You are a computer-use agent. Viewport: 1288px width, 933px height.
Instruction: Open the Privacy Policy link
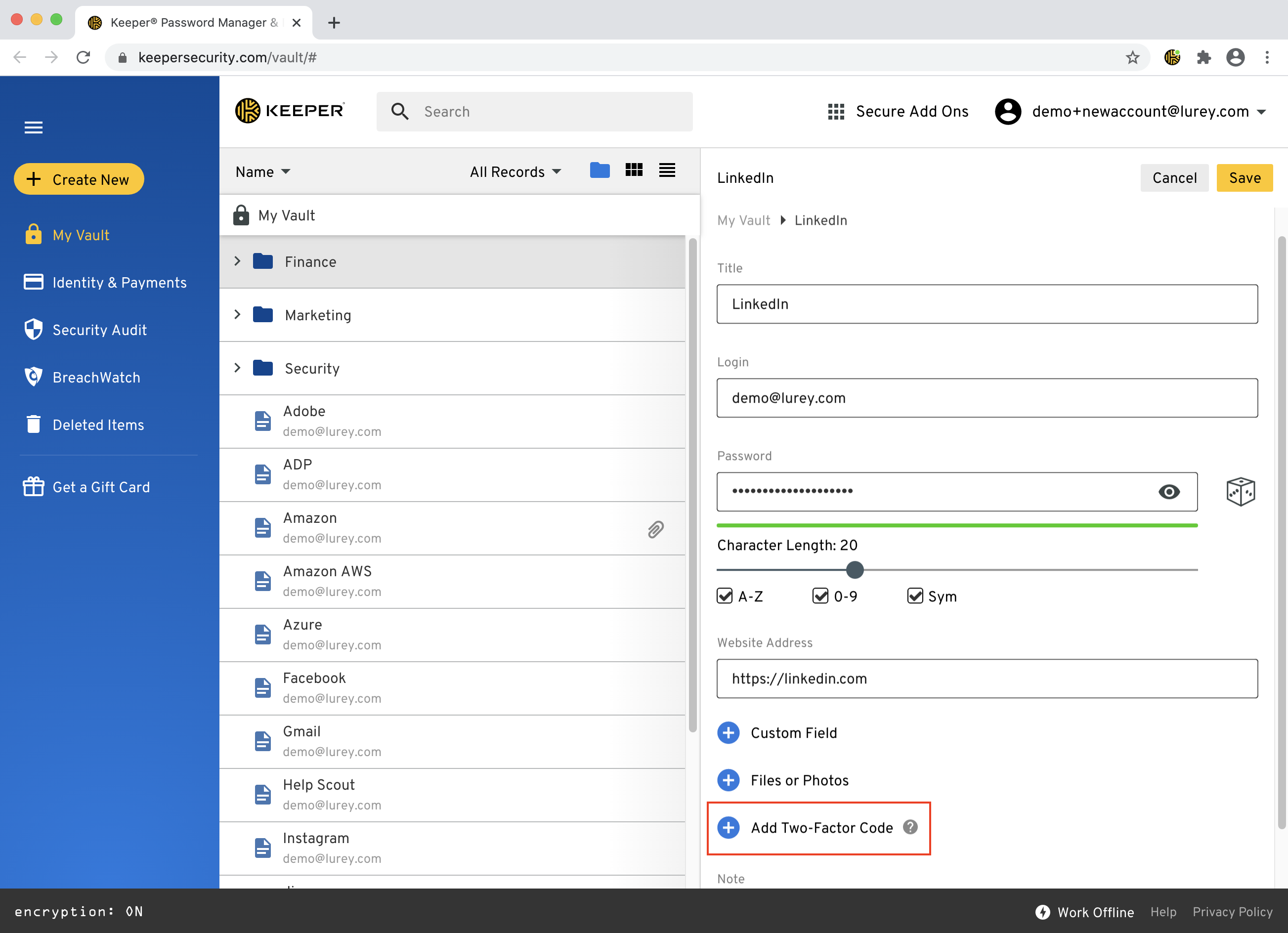click(x=1232, y=912)
